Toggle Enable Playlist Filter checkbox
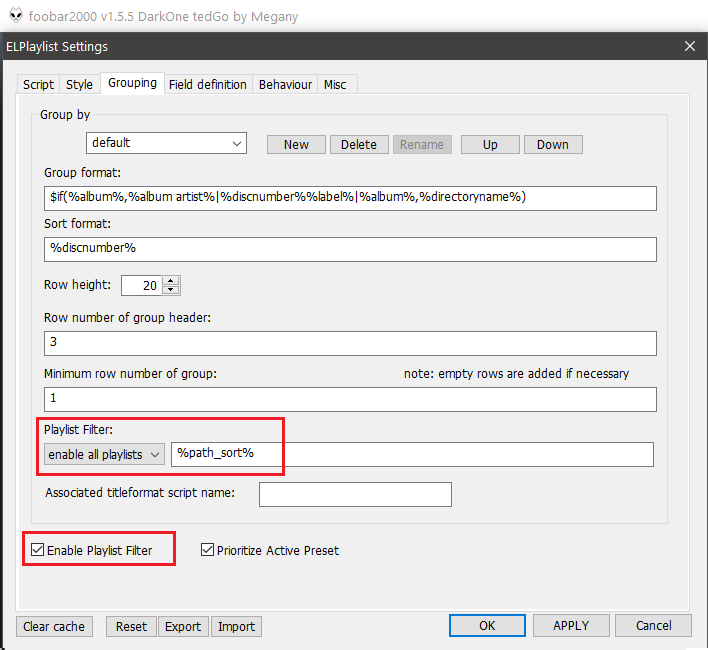 coord(38,550)
